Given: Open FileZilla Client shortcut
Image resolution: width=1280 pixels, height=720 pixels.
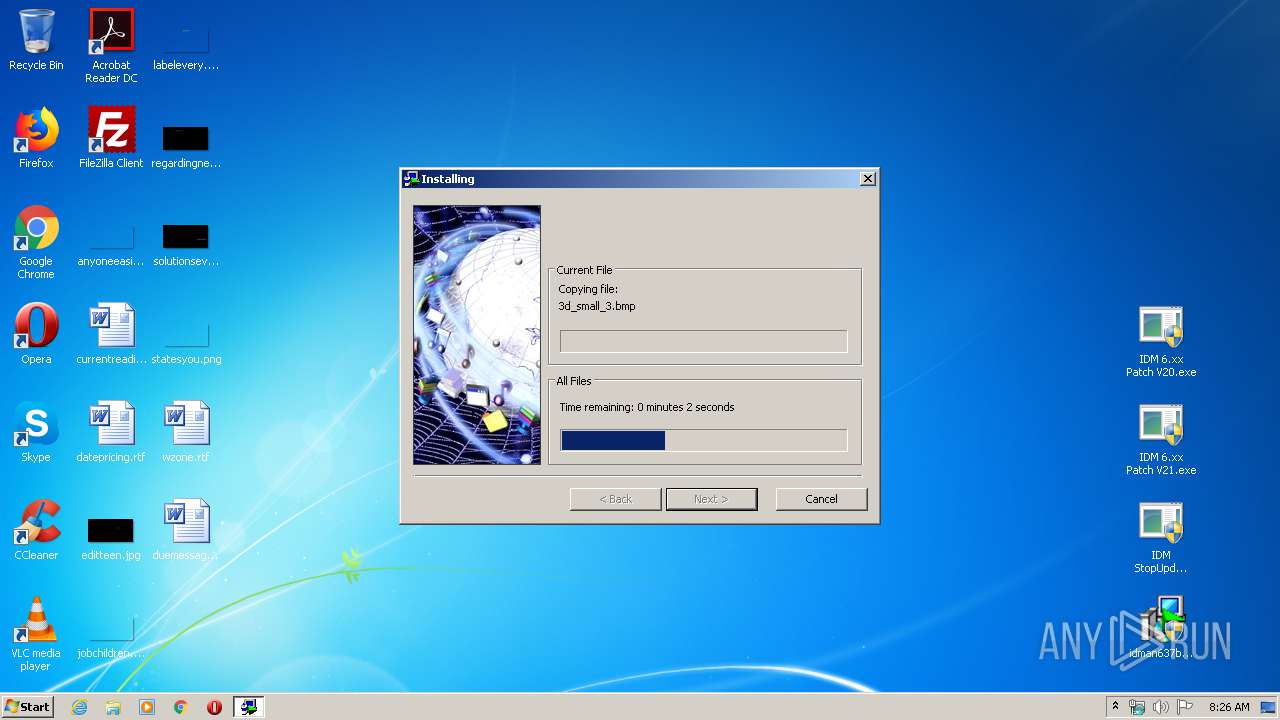Looking at the screenshot, I should 111,138.
